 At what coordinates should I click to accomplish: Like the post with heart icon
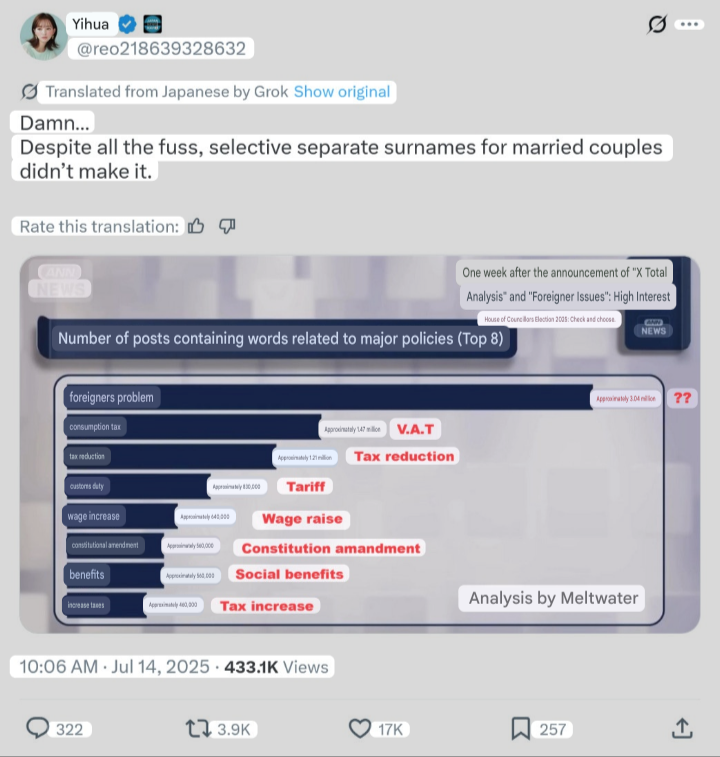pos(360,729)
